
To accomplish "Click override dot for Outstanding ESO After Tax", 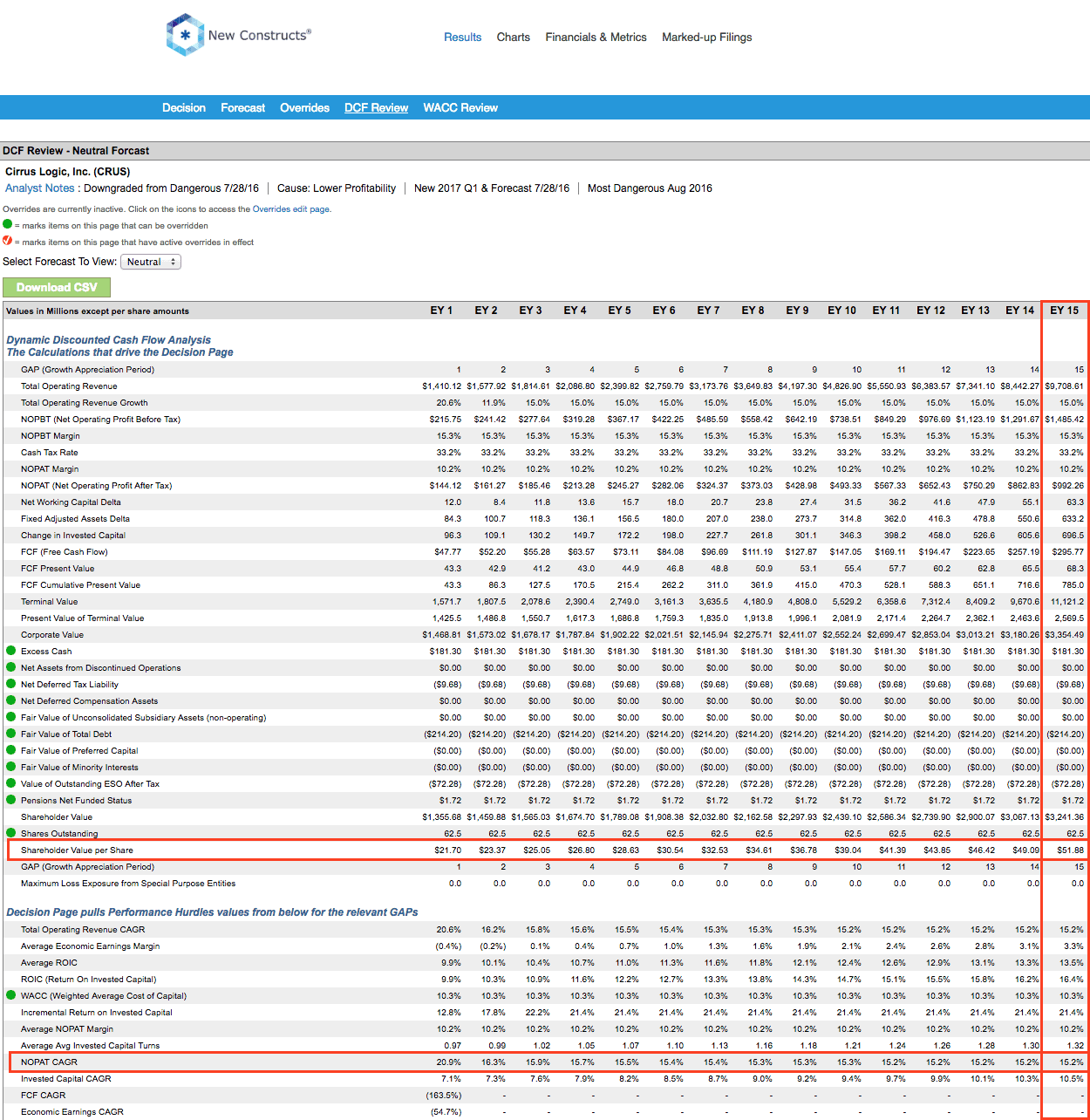I will tap(11, 783).
